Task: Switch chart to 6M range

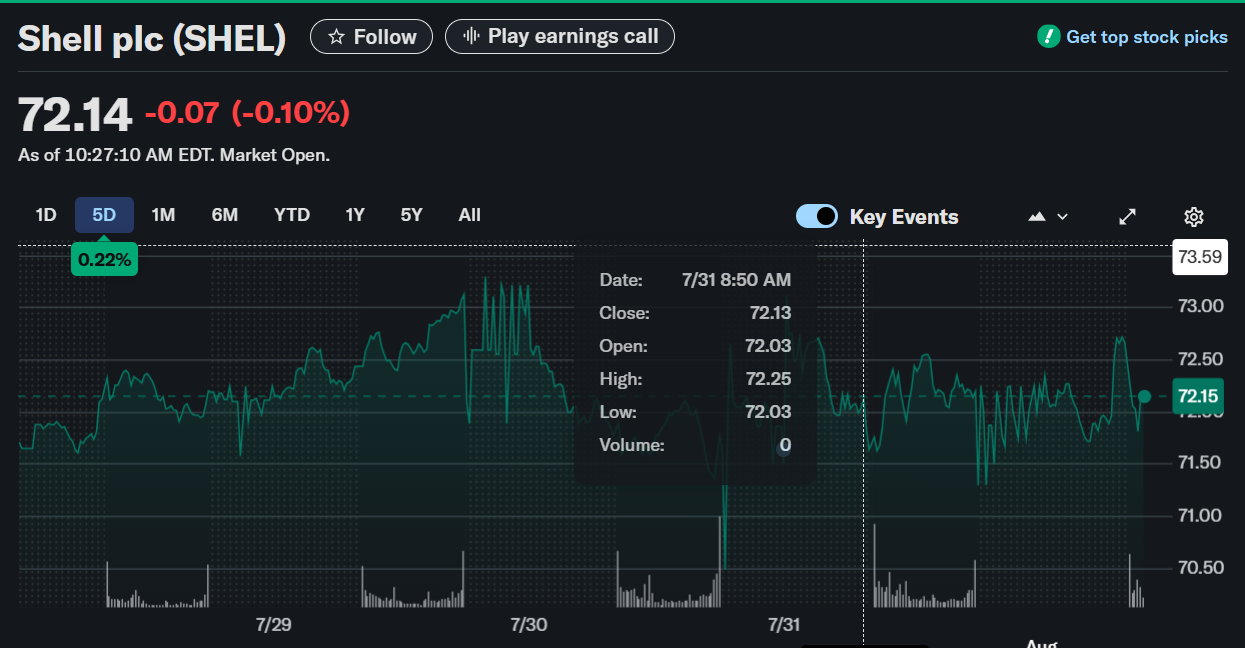Action: coord(225,215)
